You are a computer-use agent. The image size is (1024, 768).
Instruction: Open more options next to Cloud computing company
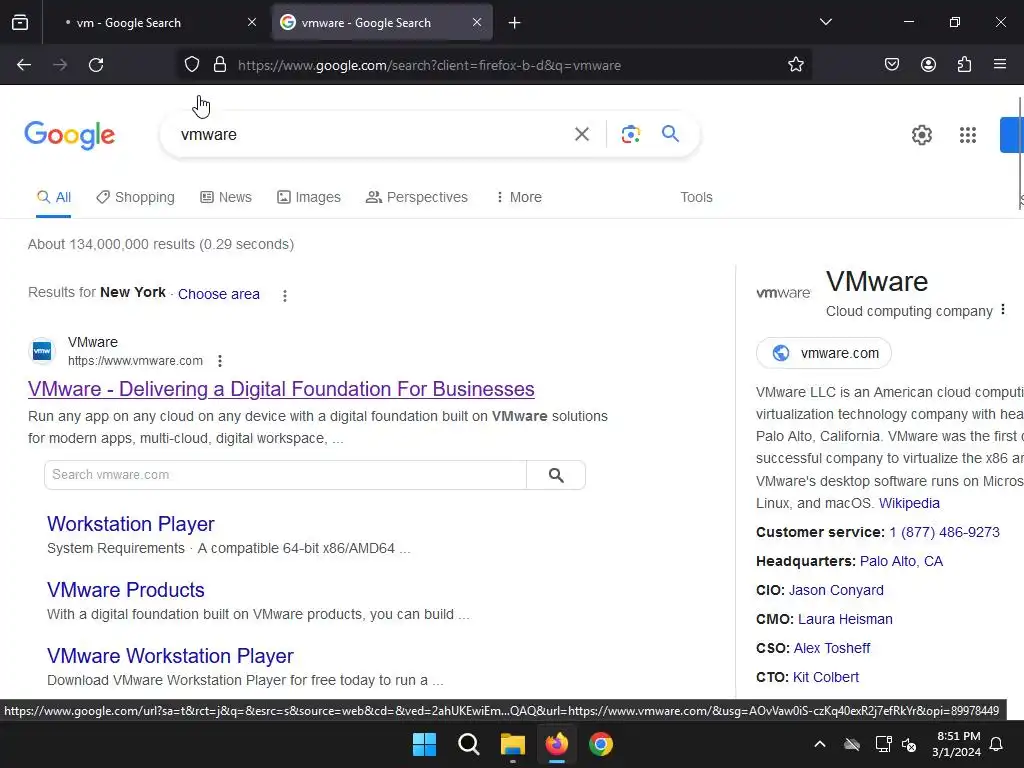(x=1003, y=310)
